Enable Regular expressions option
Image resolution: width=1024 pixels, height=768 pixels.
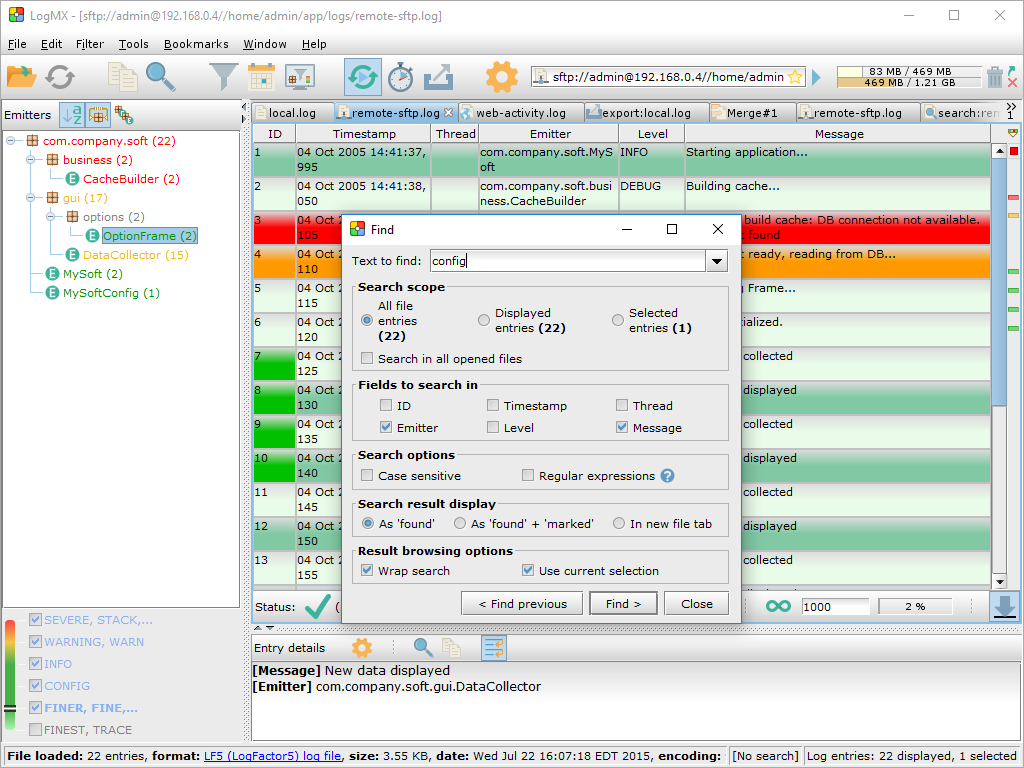[x=528, y=476]
